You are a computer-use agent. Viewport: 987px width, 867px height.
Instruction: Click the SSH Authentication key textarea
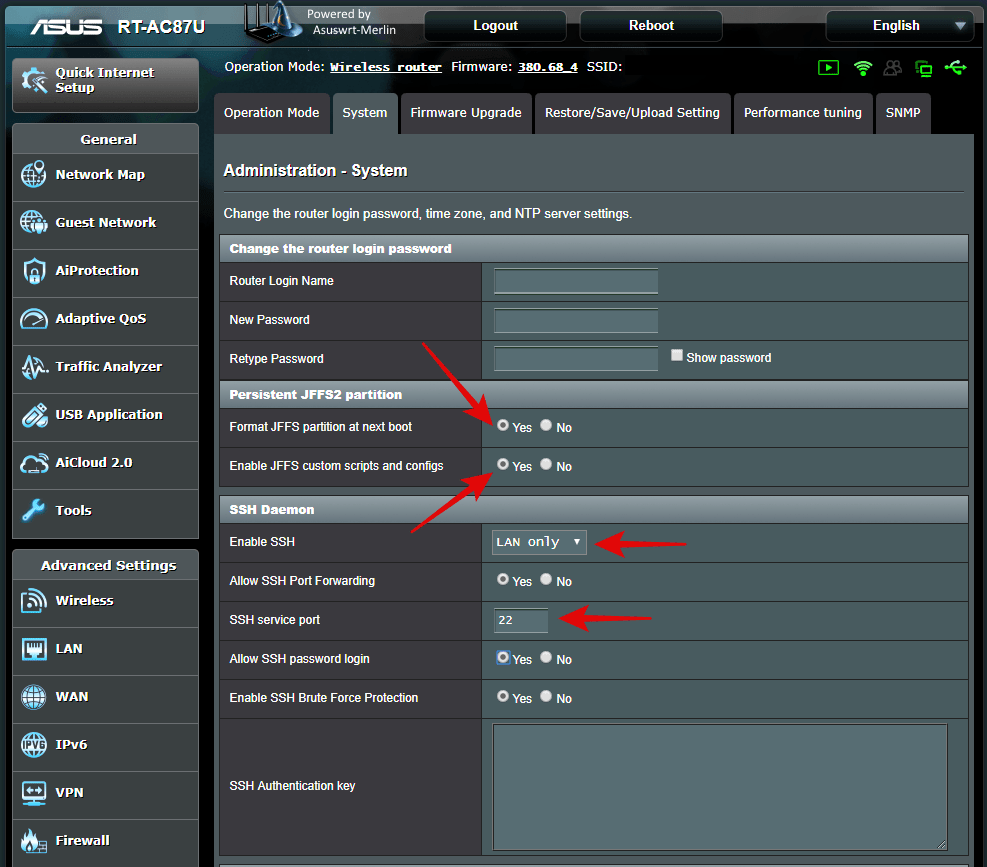pyautogui.click(x=720, y=787)
